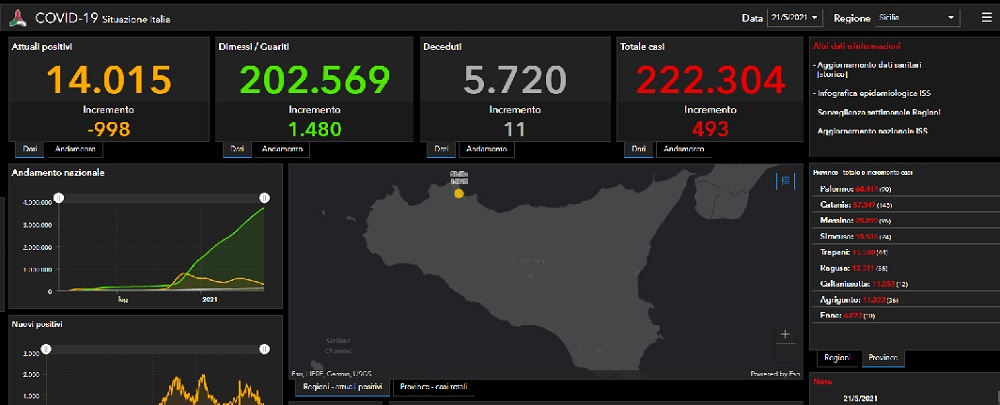Viewport: 1000px width, 405px height.
Task: Switch map to Province - casi totali tab
Action: (432, 387)
